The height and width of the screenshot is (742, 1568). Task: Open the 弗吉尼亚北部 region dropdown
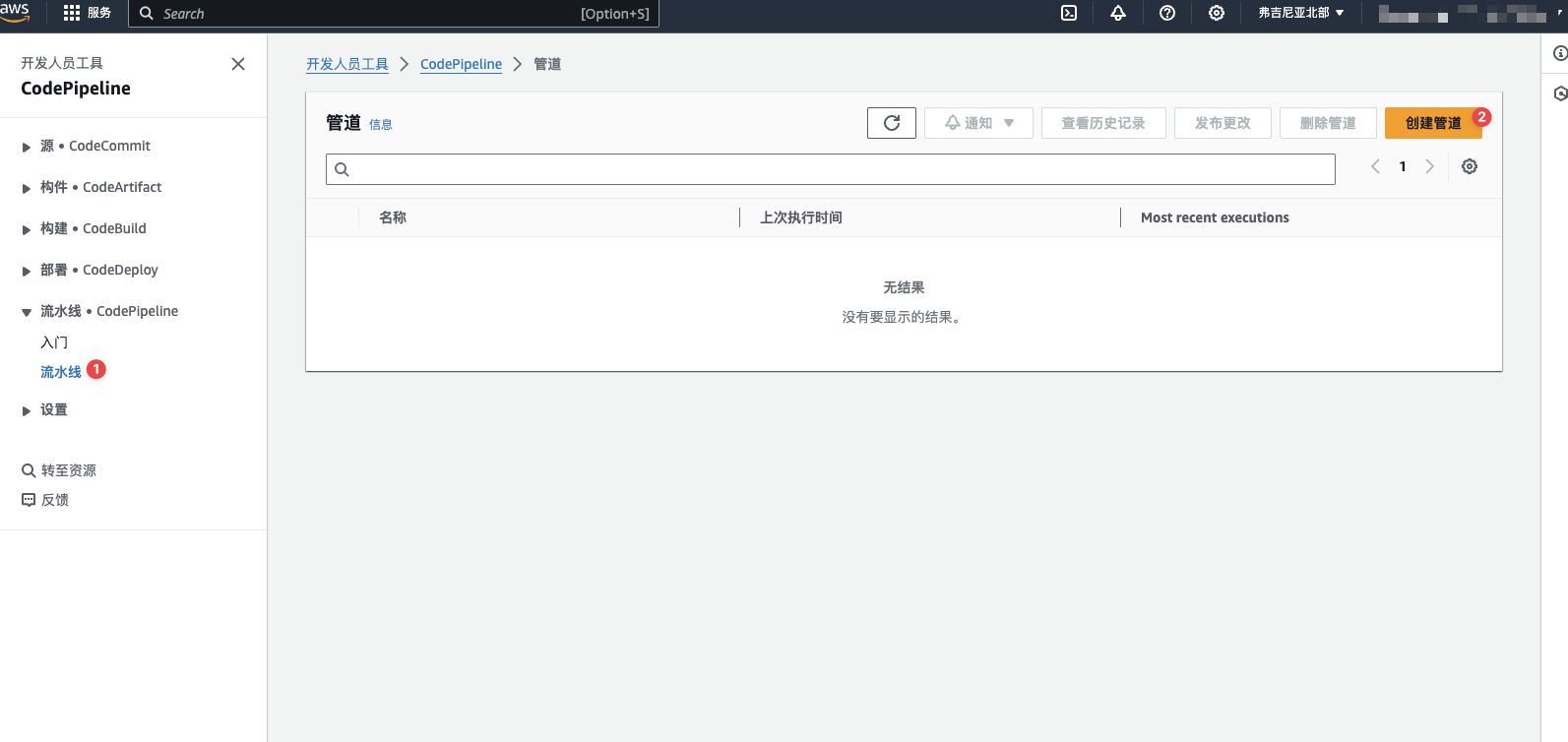1301,13
